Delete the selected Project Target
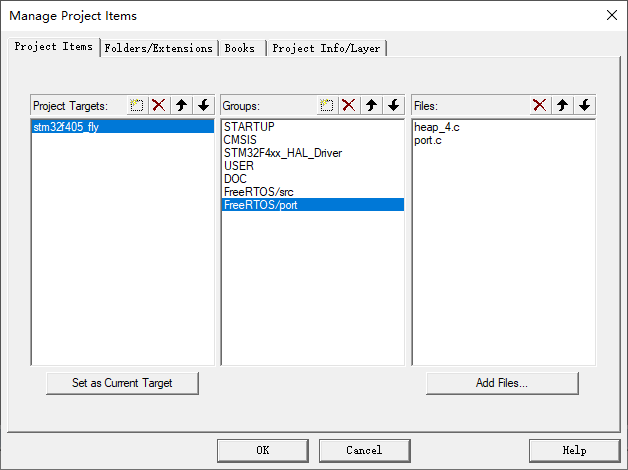This screenshot has height=470, width=628. (x=159, y=106)
